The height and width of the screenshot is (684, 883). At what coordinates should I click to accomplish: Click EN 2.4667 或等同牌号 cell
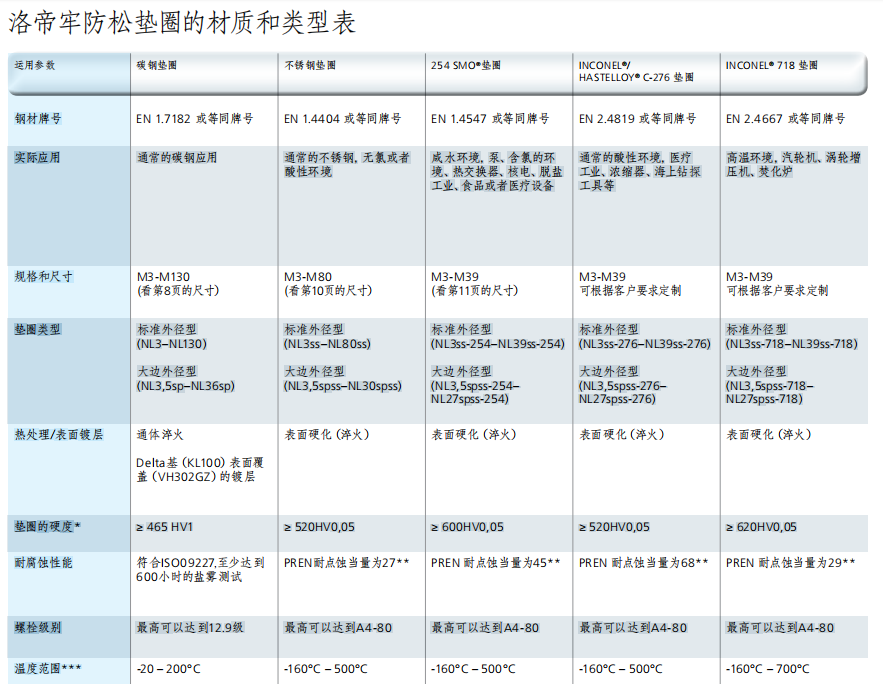click(x=786, y=119)
